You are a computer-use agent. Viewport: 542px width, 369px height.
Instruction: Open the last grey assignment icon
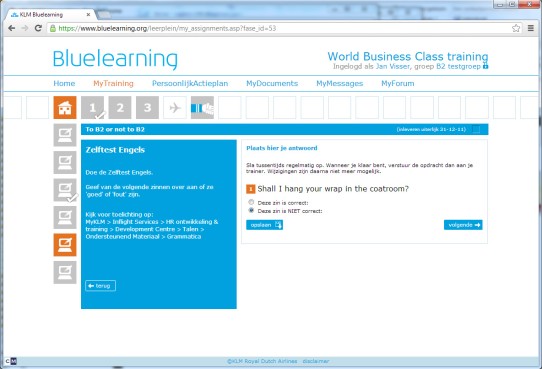[x=65, y=272]
